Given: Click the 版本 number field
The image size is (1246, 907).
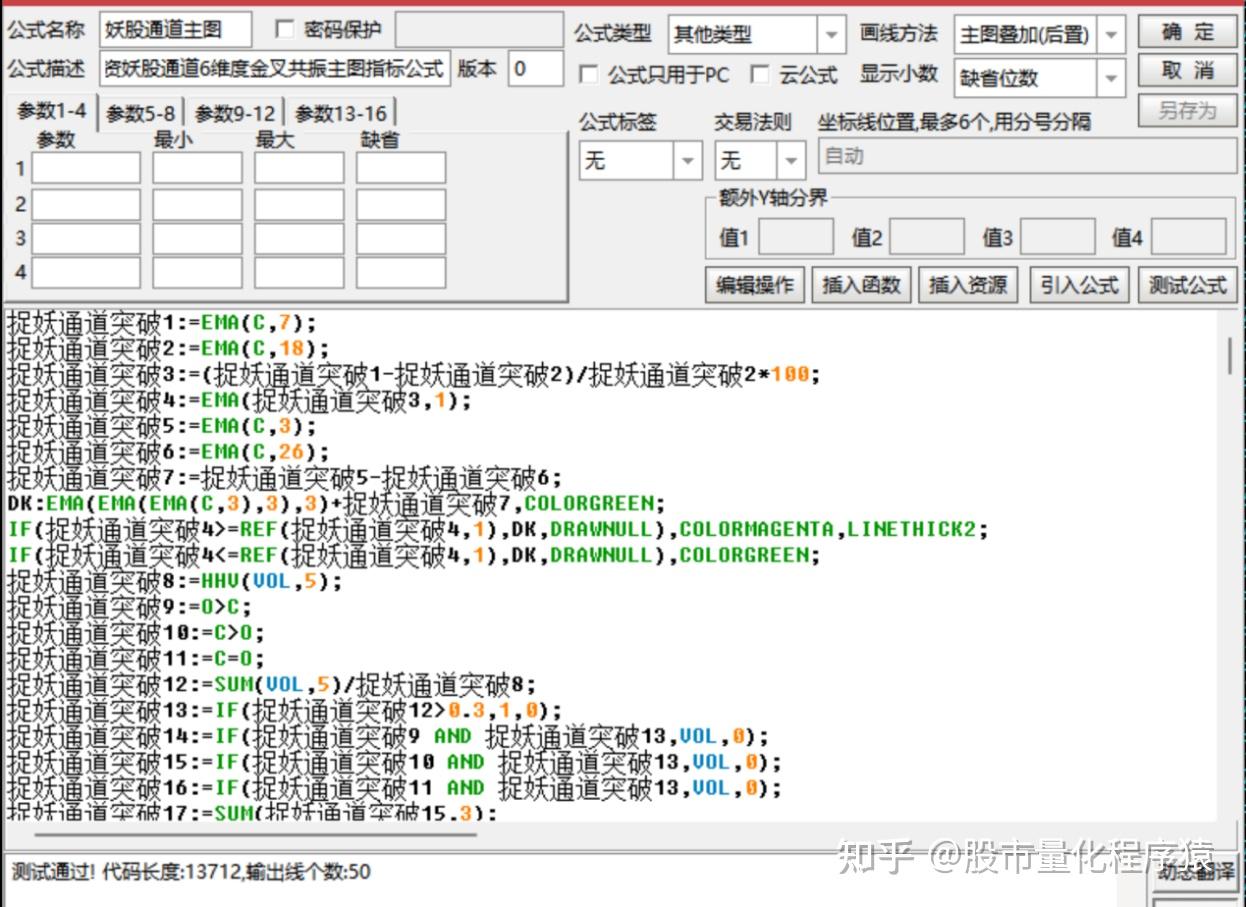Looking at the screenshot, I should pos(536,69).
